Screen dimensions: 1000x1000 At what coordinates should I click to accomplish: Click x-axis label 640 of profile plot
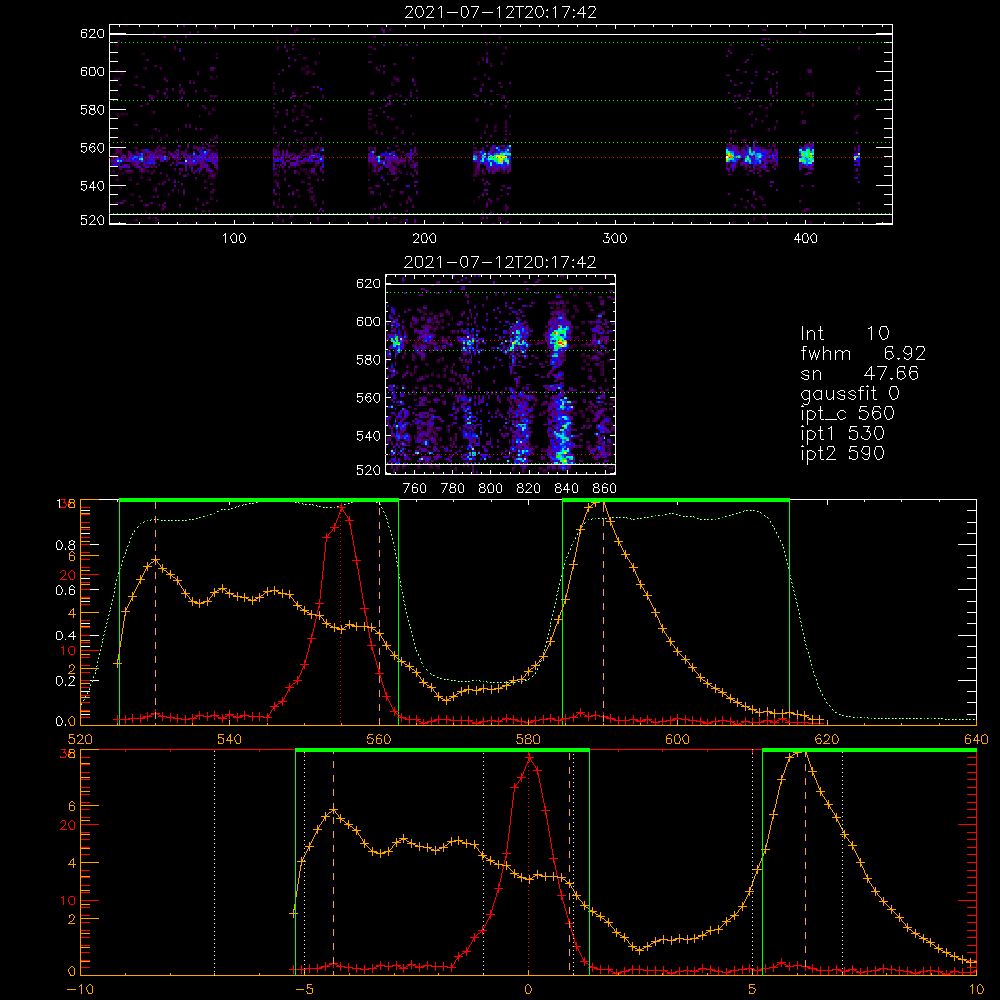tap(976, 739)
